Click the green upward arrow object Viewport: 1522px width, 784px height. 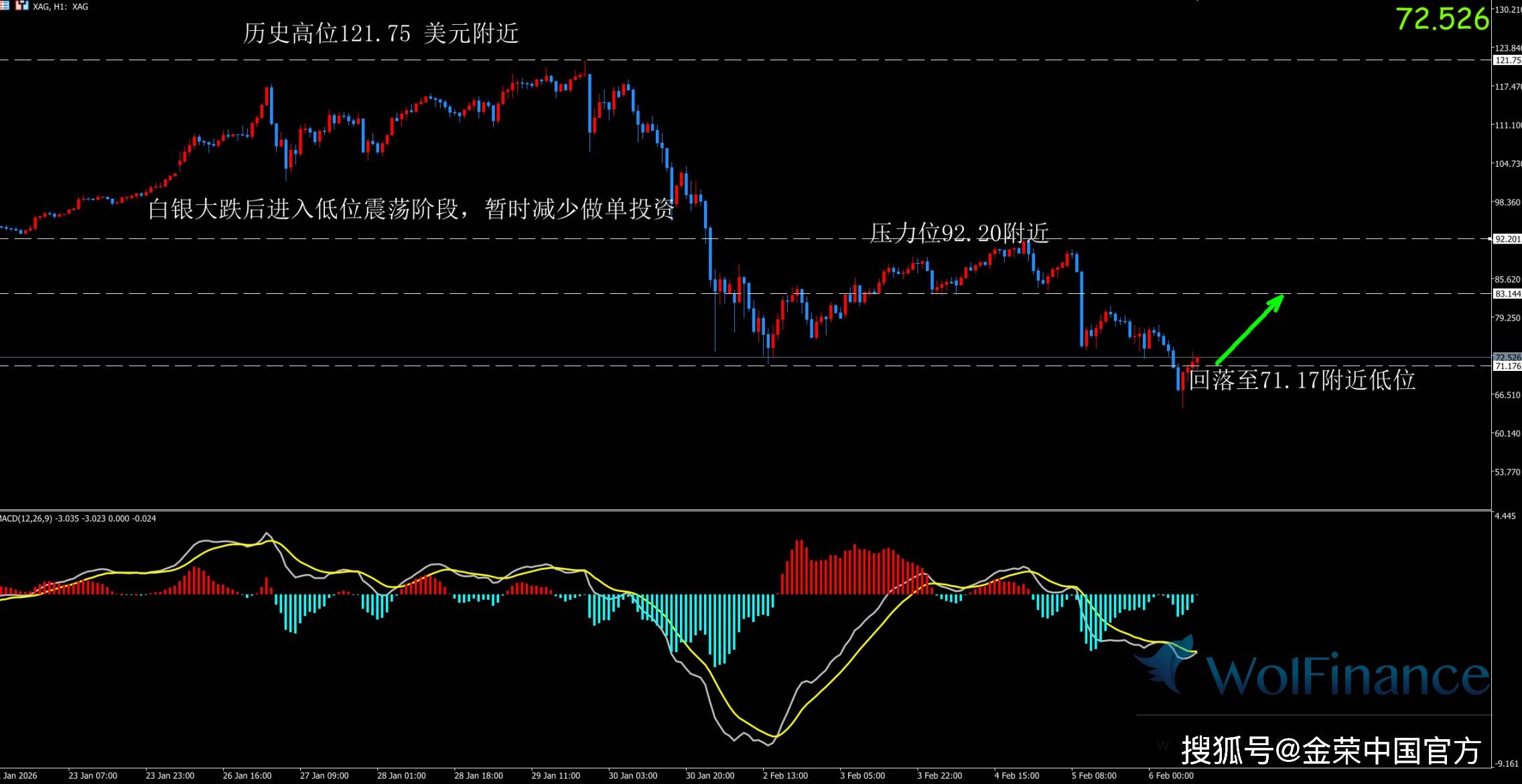(1249, 329)
